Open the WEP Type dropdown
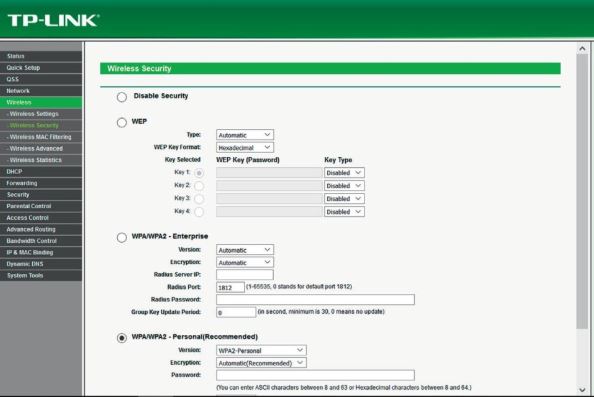The width and height of the screenshot is (594, 397). click(245, 135)
